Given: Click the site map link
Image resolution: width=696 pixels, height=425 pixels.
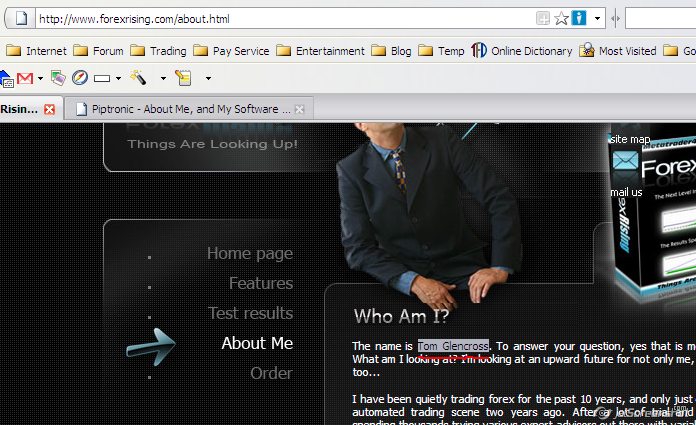Looking at the screenshot, I should tap(630, 139).
